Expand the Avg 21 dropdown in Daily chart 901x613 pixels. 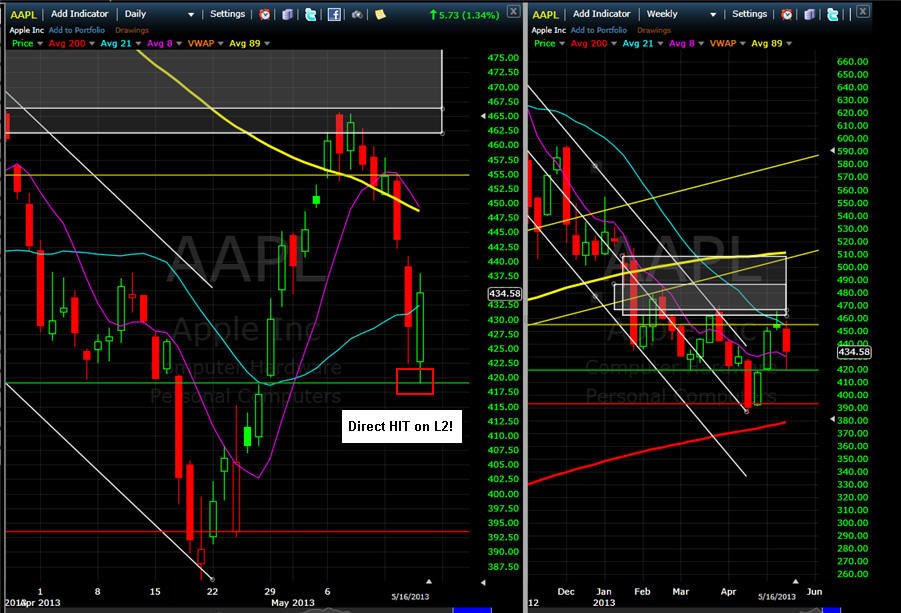pyautogui.click(x=138, y=44)
